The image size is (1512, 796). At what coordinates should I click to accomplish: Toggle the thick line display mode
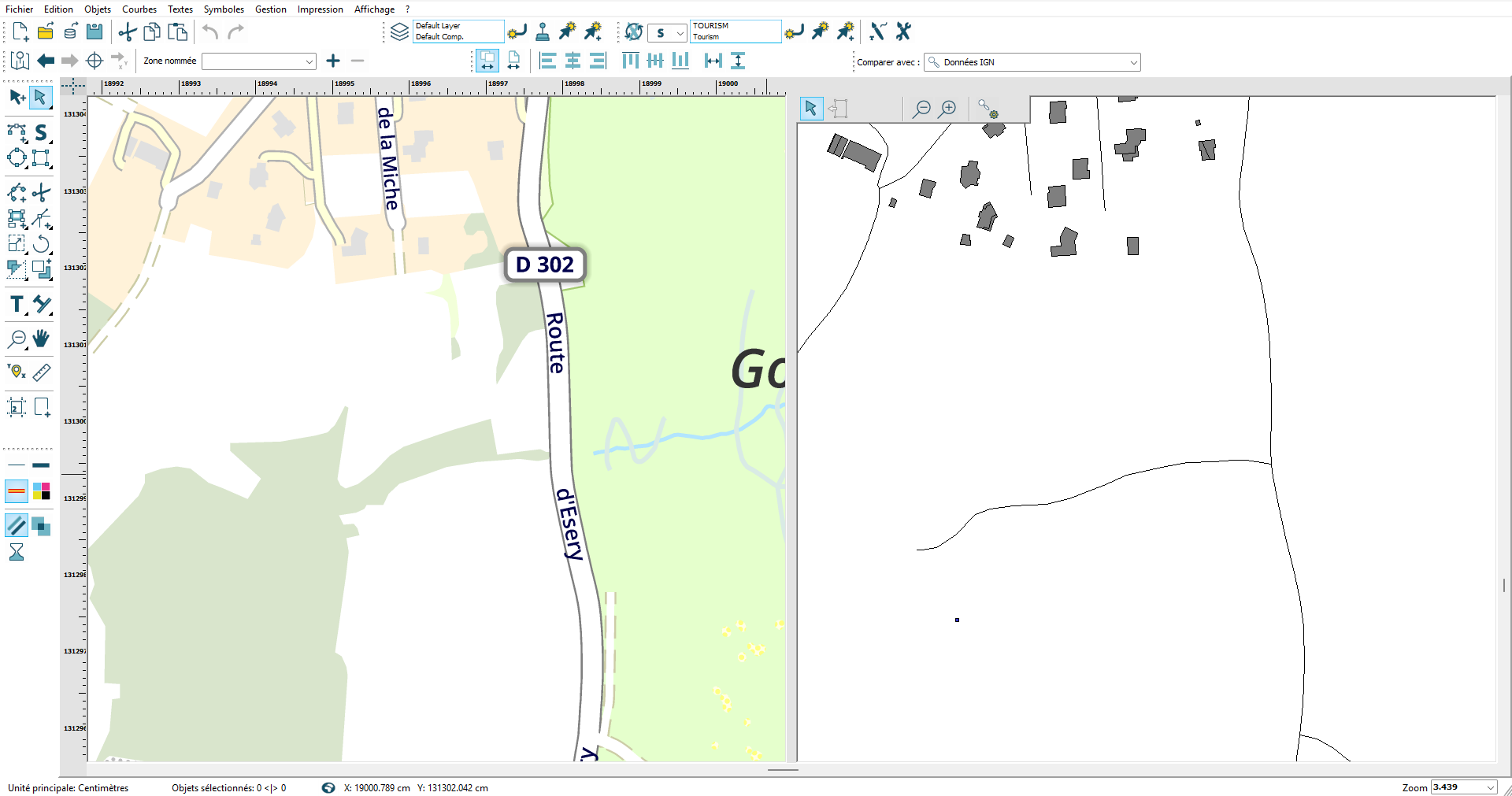coord(42,465)
